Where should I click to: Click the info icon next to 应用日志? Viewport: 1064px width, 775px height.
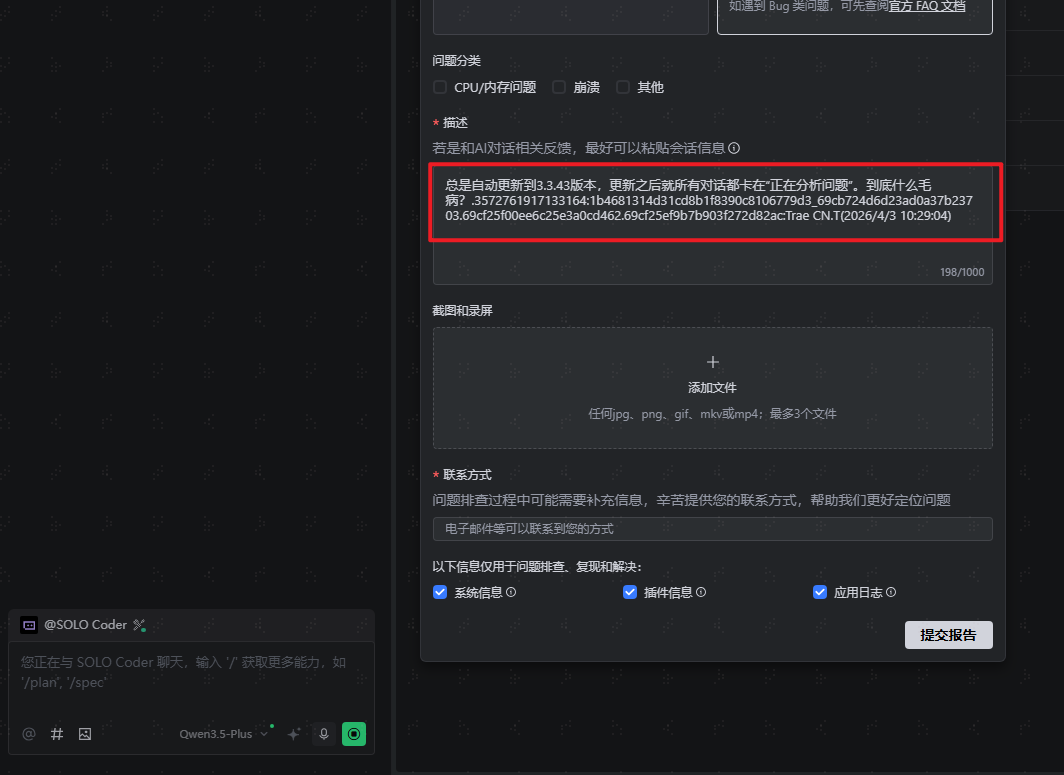point(890,592)
